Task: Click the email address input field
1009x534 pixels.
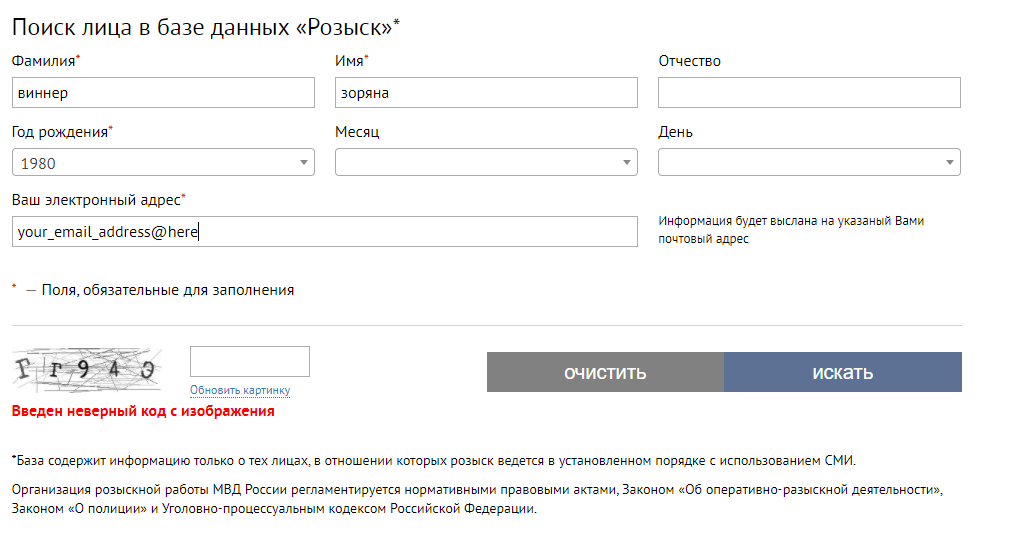Action: click(325, 231)
